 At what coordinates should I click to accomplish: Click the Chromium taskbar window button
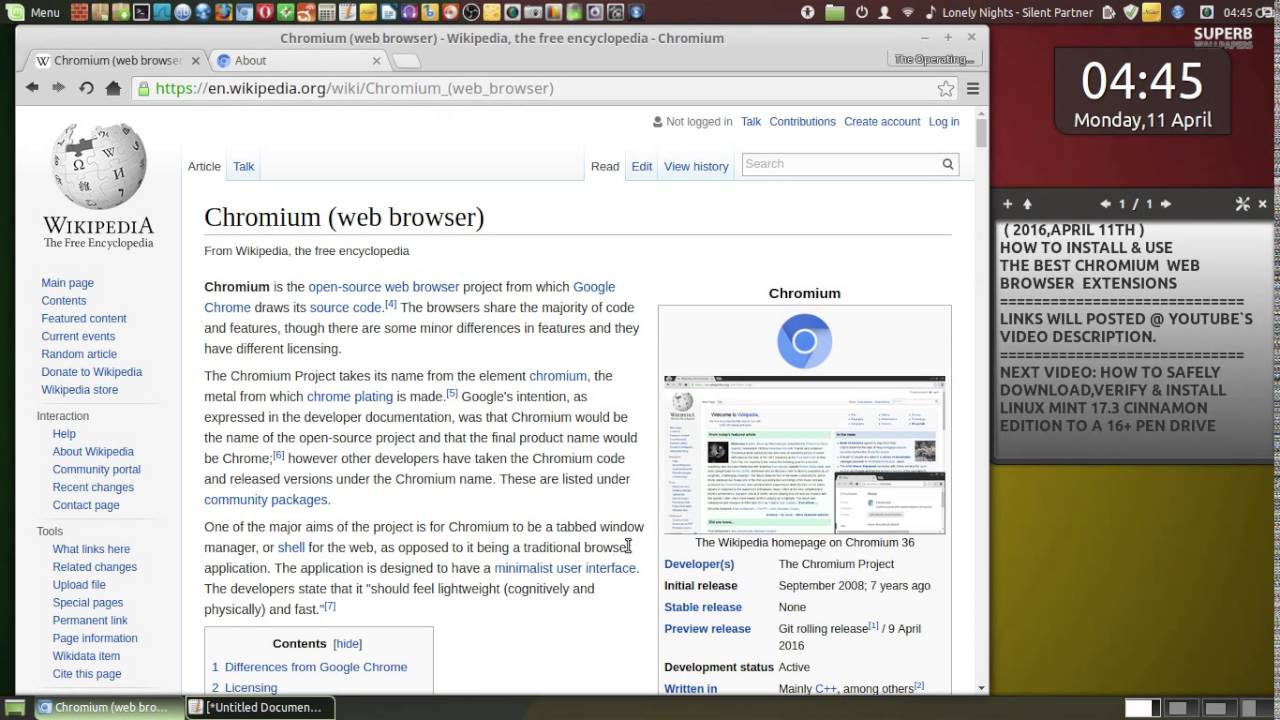tap(107, 708)
